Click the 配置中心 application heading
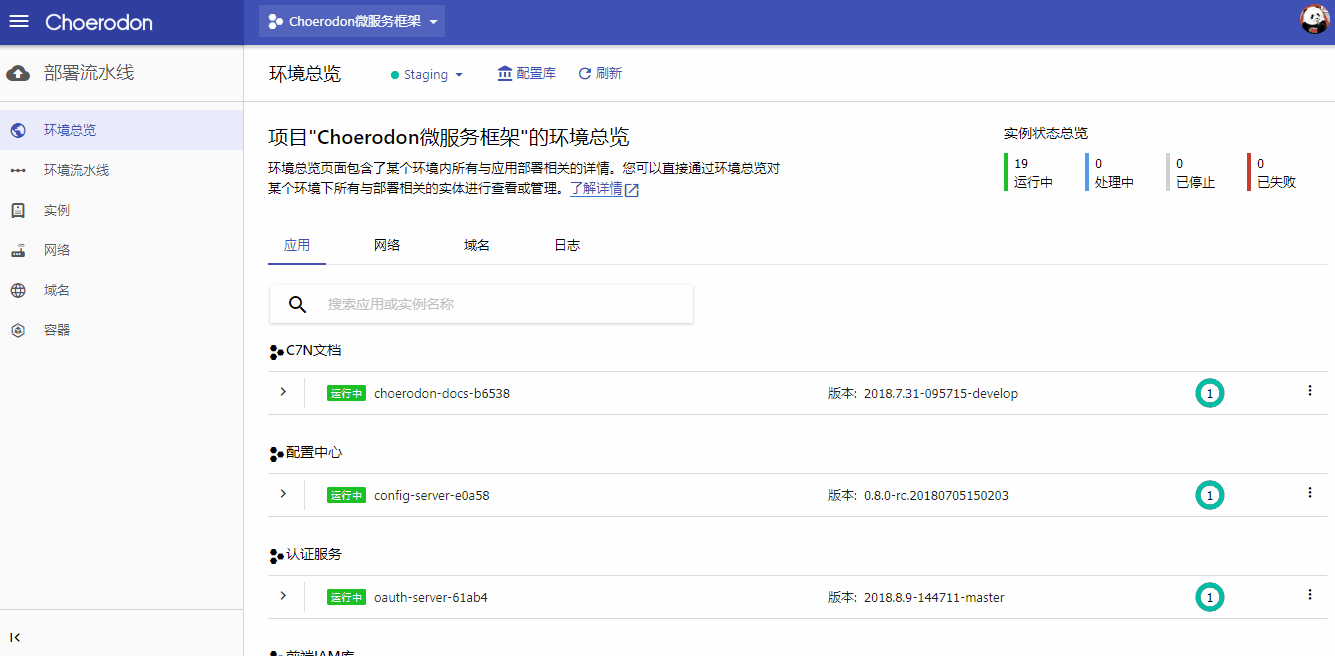1335x656 pixels. (314, 453)
